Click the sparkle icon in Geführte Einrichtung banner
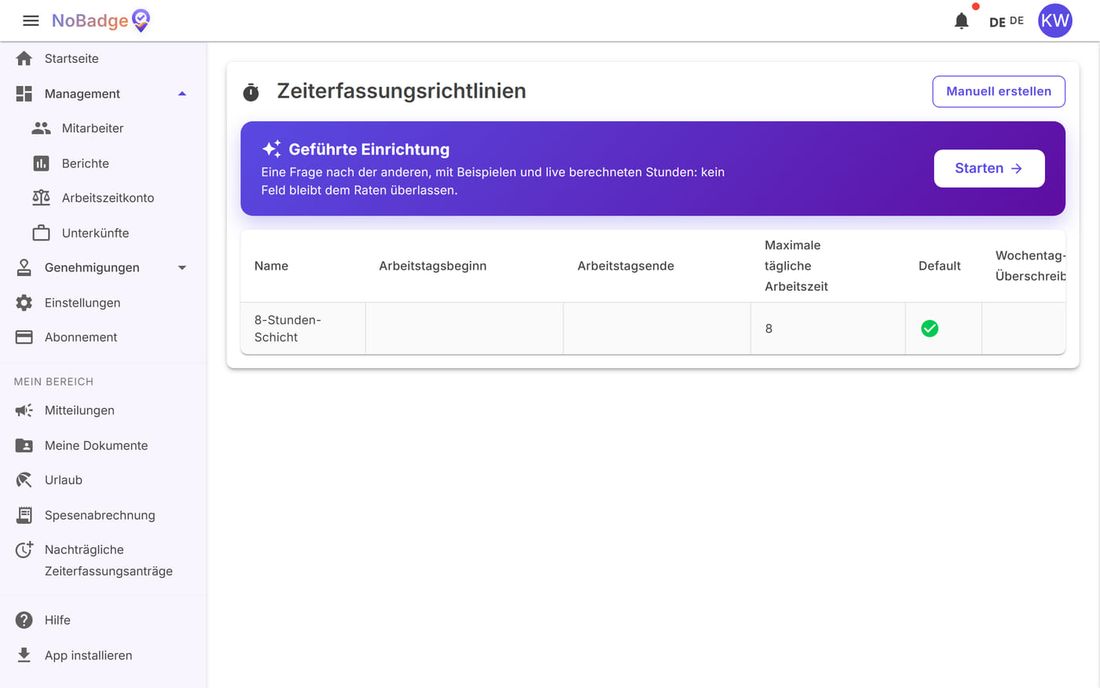The height and width of the screenshot is (688, 1100). pyautogui.click(x=271, y=149)
